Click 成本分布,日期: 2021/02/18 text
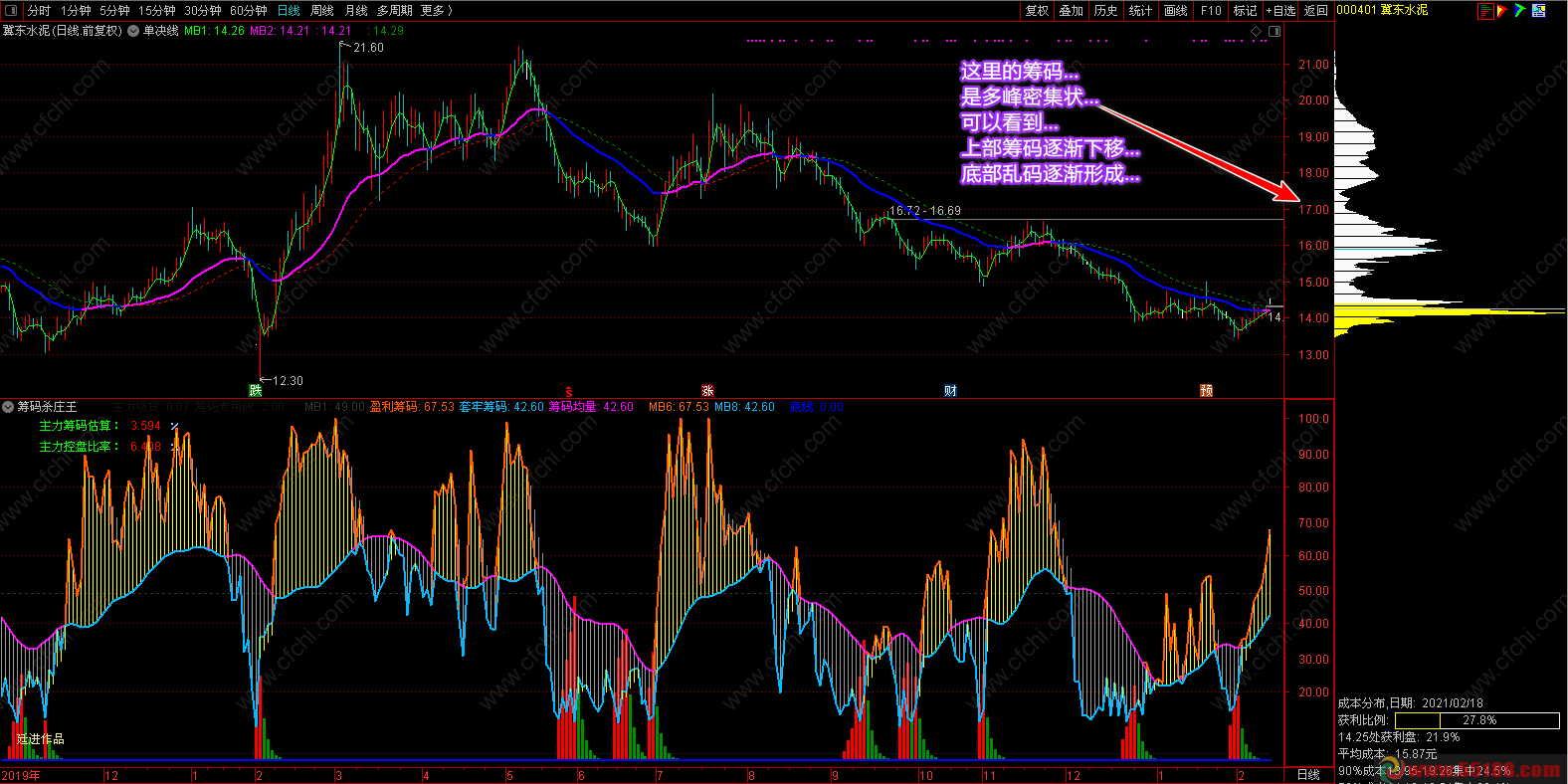The width and height of the screenshot is (1568, 784). tap(1410, 703)
